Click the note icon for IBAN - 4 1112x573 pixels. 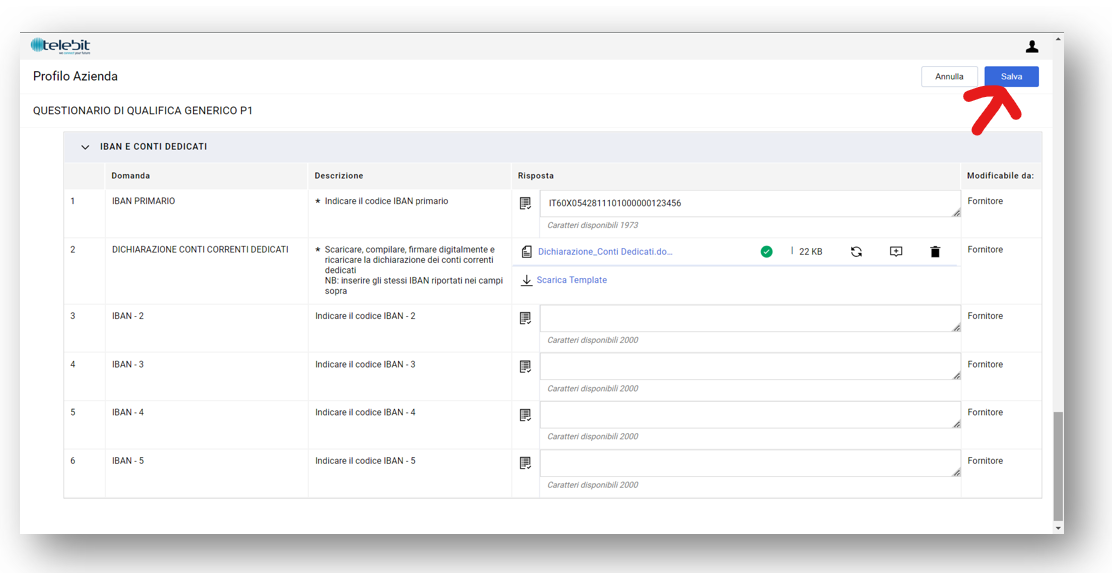pyautogui.click(x=525, y=415)
